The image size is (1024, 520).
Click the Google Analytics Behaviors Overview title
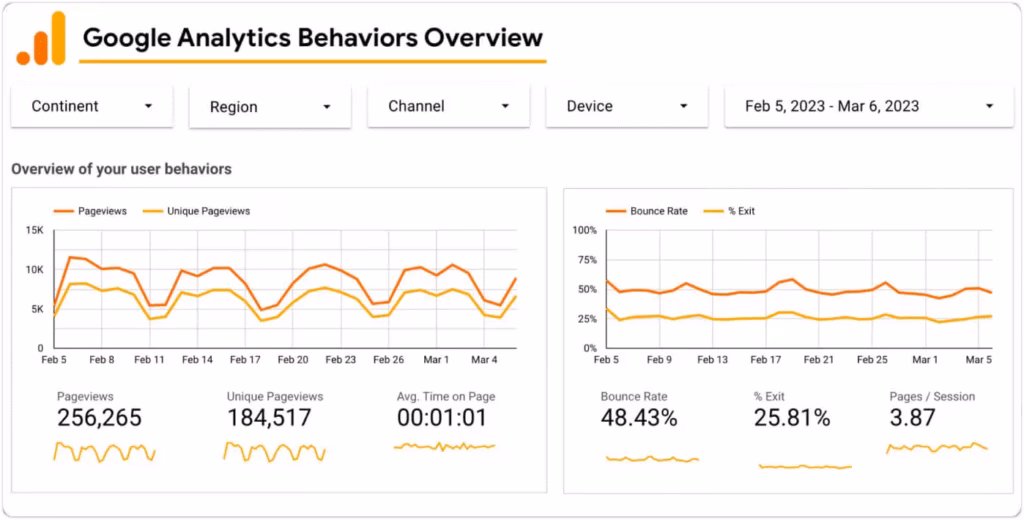tap(312, 39)
